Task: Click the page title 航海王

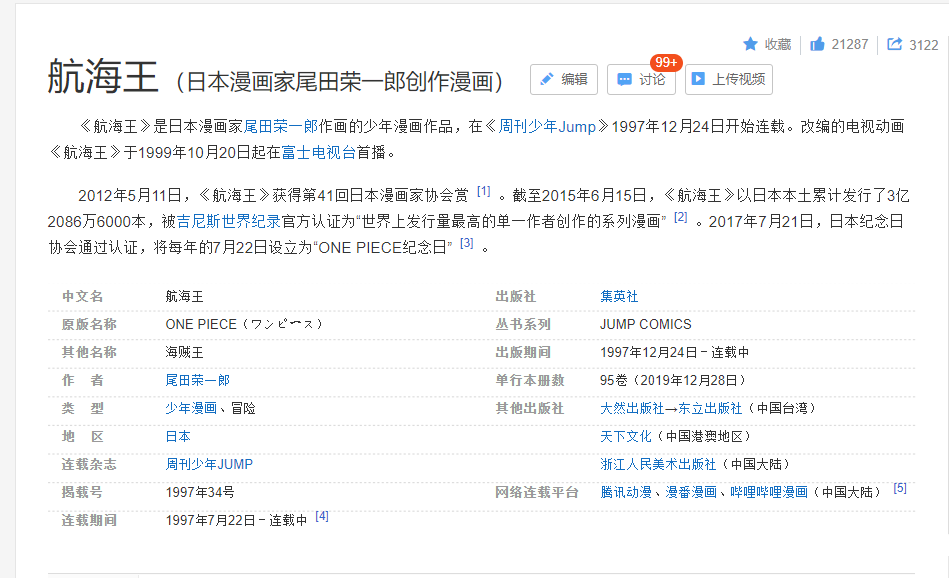Action: pyautogui.click(x=103, y=77)
